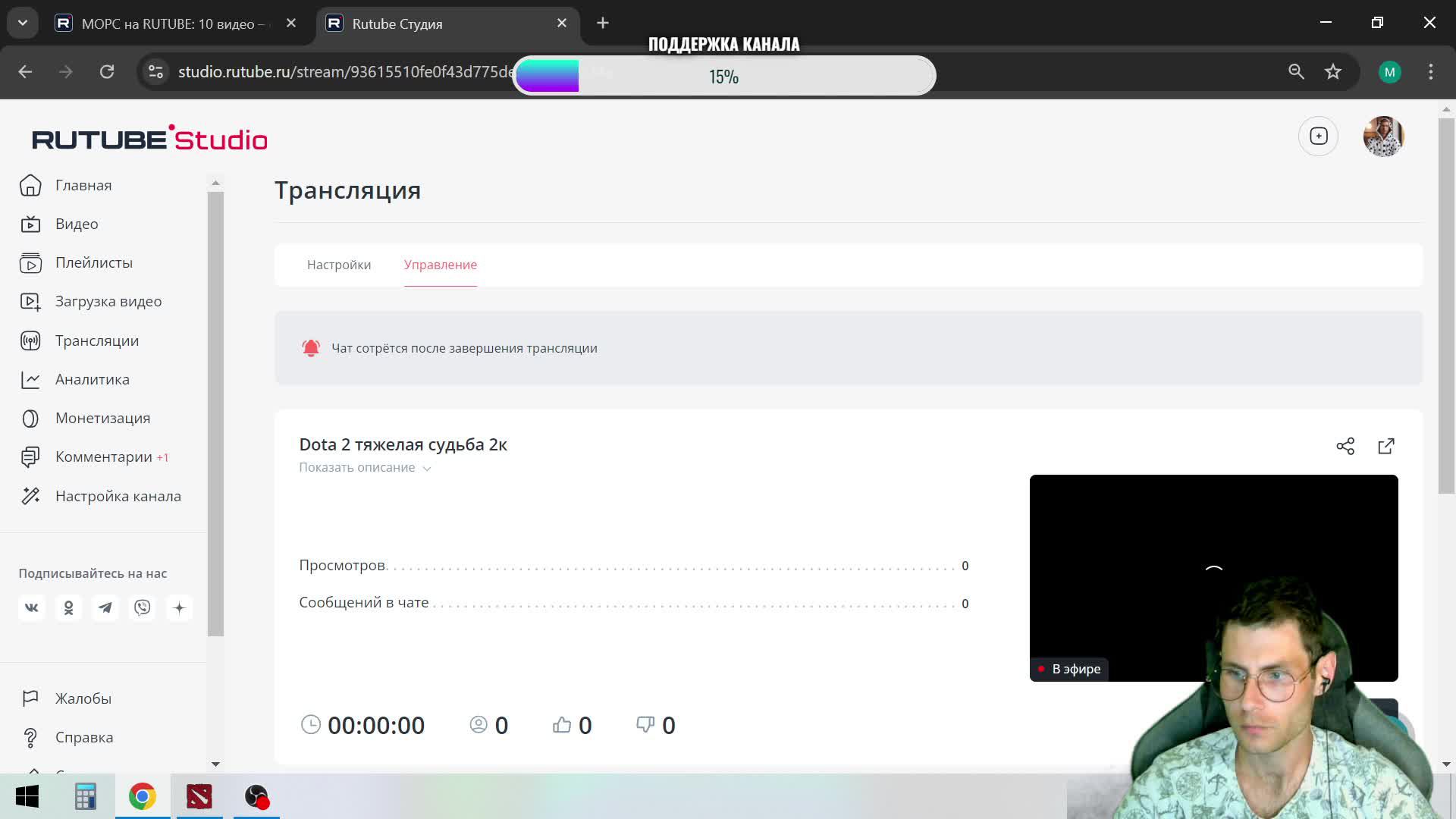Open a new browser tab
The image size is (1456, 819).
603,23
